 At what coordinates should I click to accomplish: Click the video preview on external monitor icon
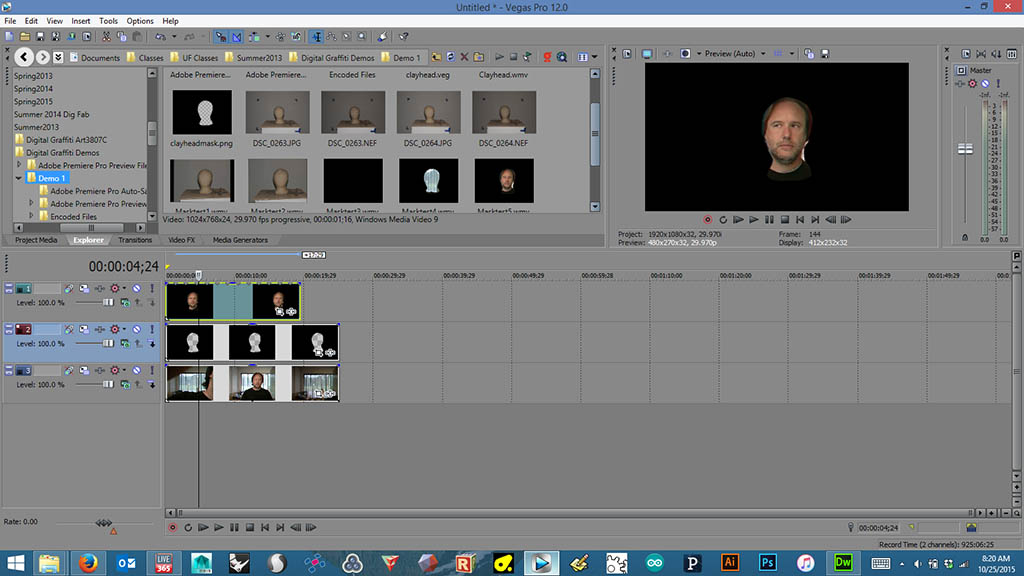[x=647, y=53]
